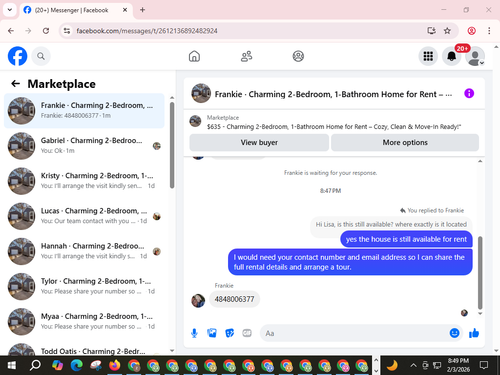The width and height of the screenshot is (500, 375).
Task: Click Frankie's avatar beside phone number message
Action: 198,301
